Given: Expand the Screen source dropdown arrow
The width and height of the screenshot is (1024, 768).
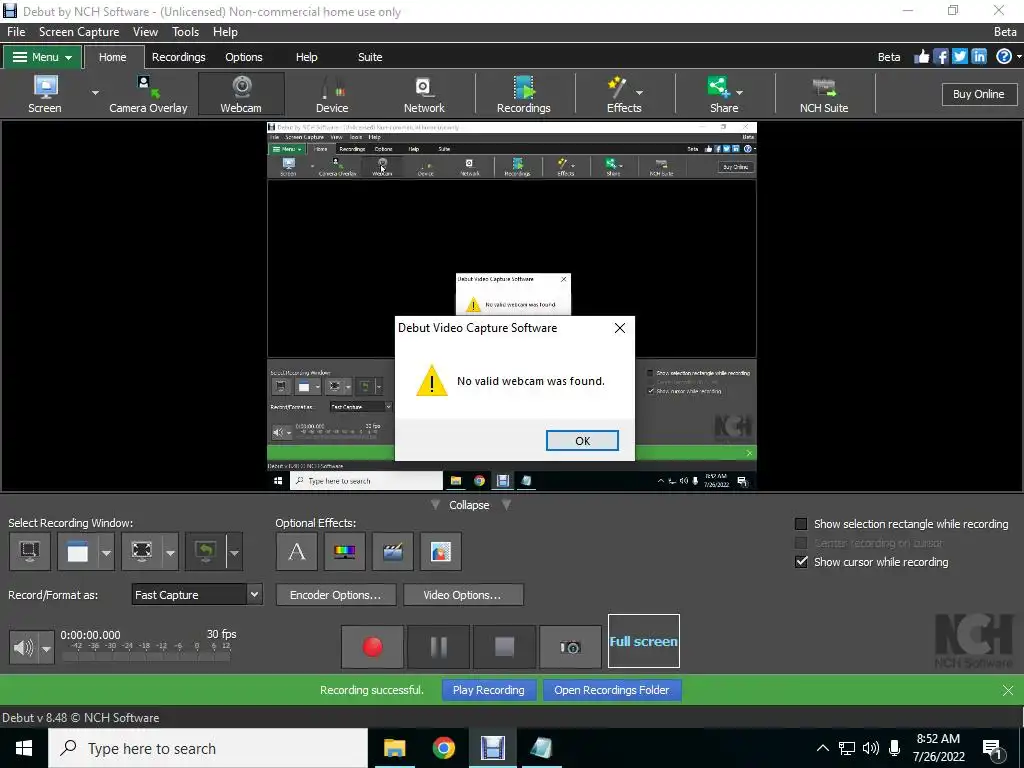Looking at the screenshot, I should point(95,93).
